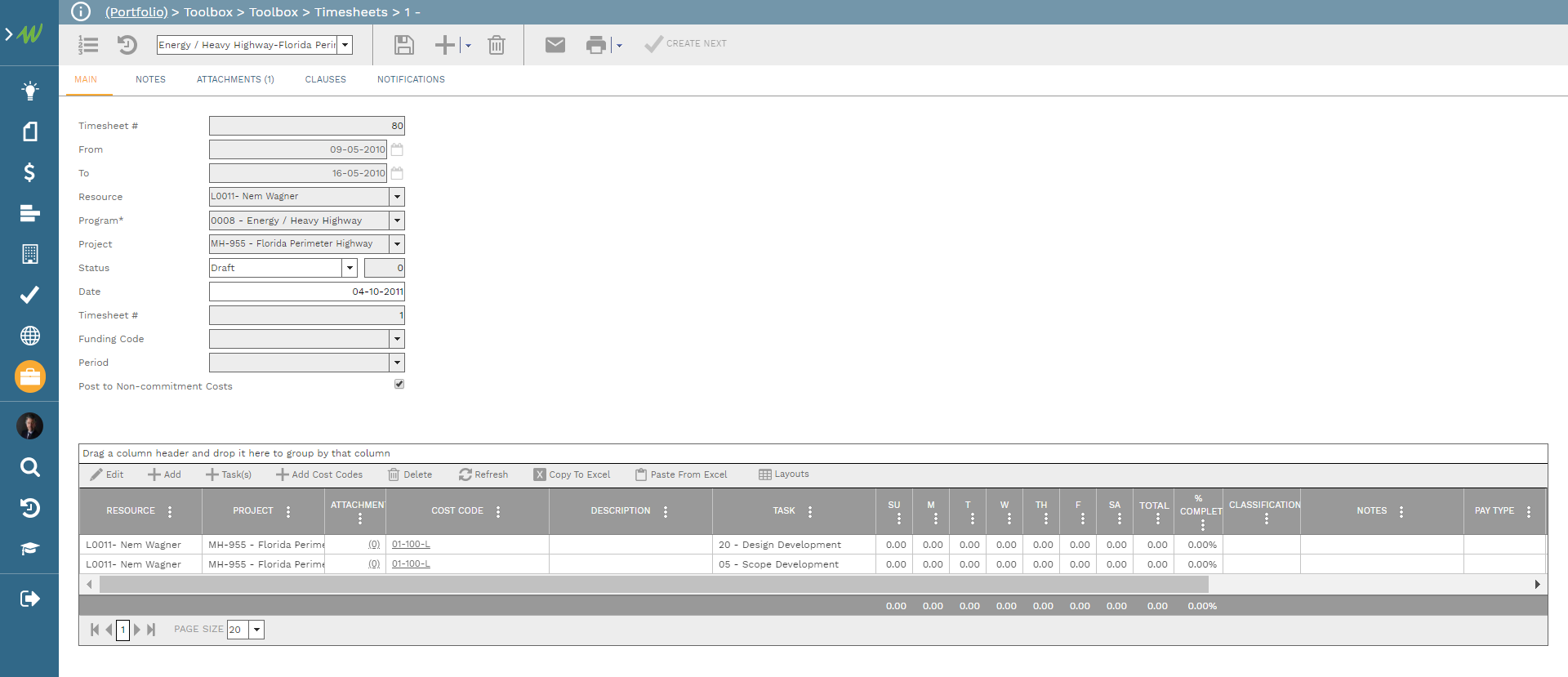The height and width of the screenshot is (677, 1568).
Task: Open To date calendar picker
Action: point(397,173)
